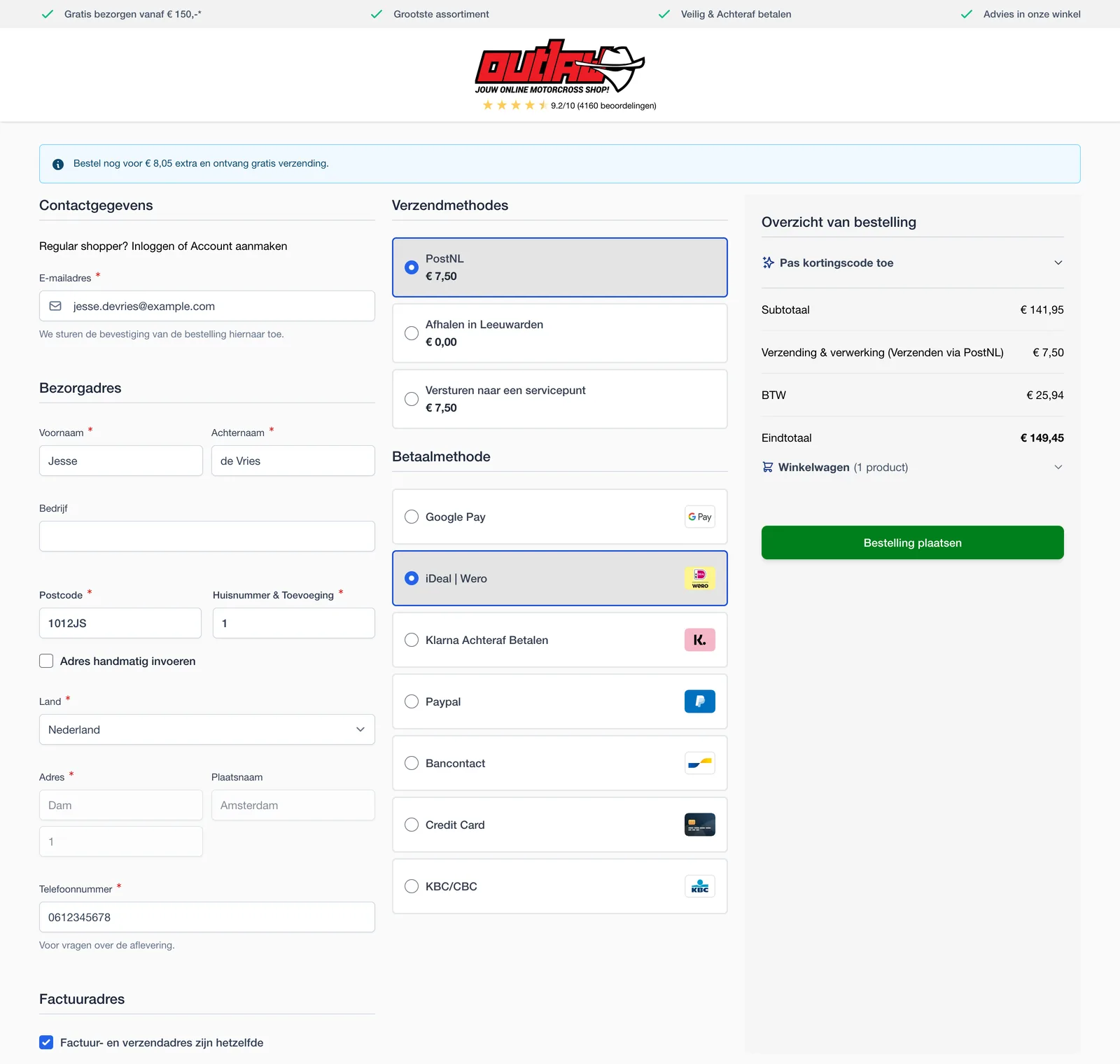The image size is (1120, 1064).
Task: Select iDeal | Wero payment method
Action: pyautogui.click(x=560, y=578)
